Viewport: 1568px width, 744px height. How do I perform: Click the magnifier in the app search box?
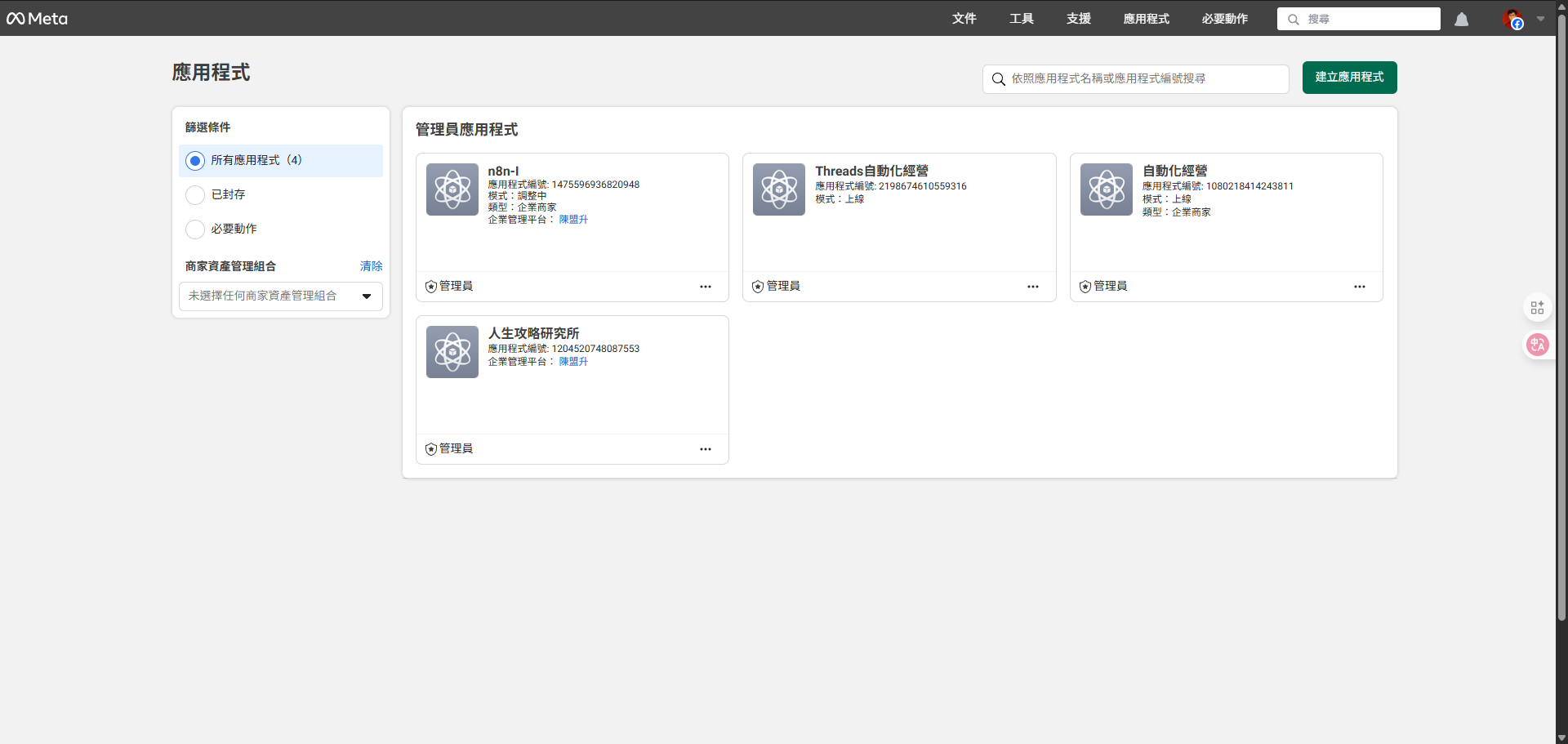(998, 79)
